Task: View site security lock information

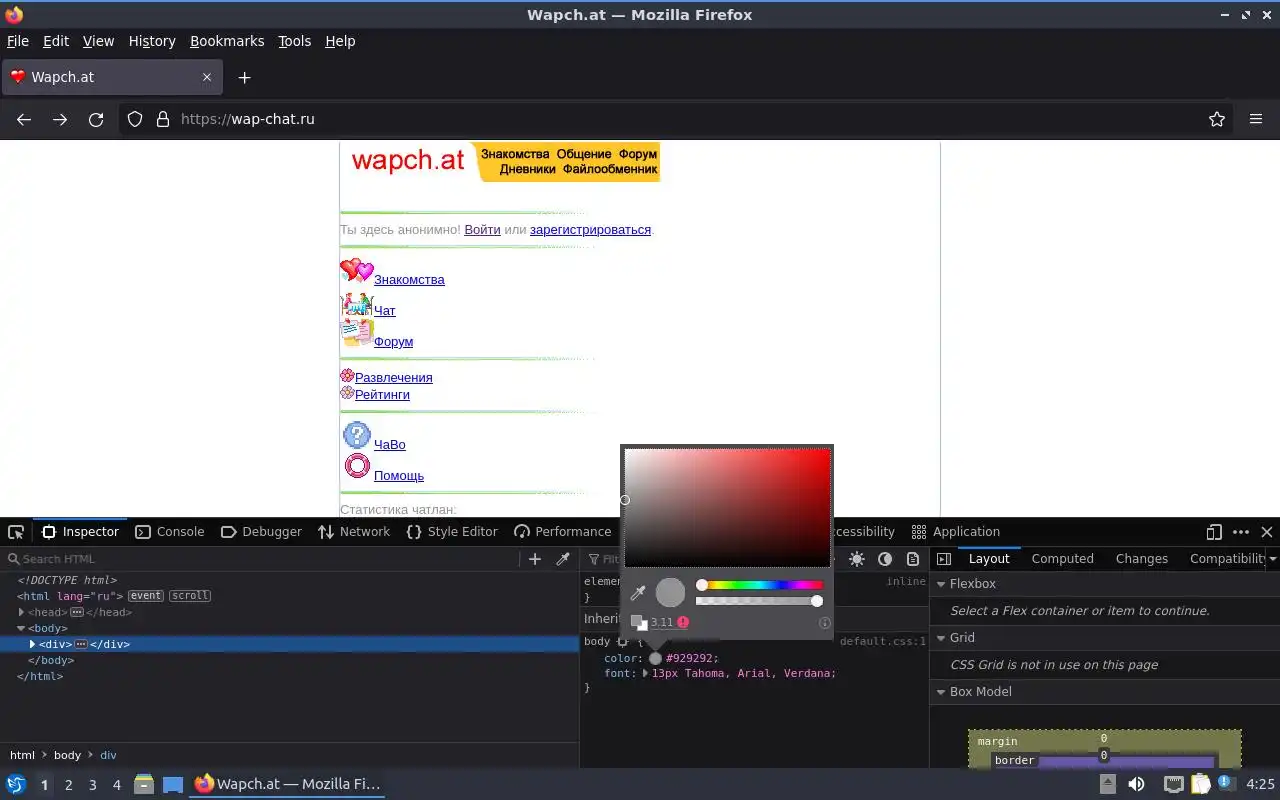Action: pos(163,119)
